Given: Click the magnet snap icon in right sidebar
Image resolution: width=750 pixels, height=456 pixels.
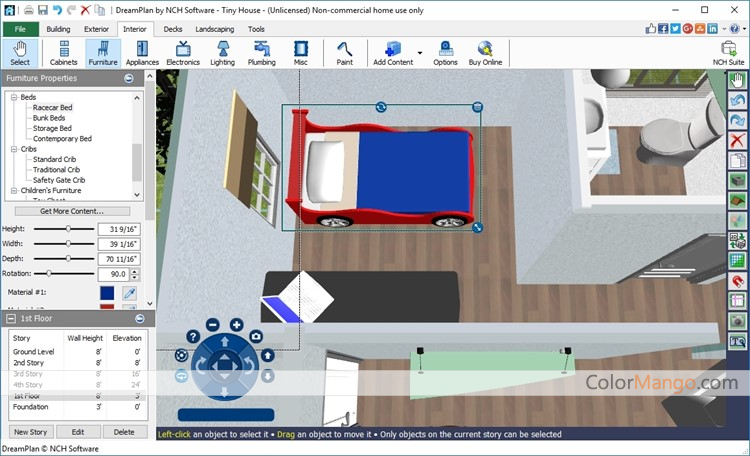Looking at the screenshot, I should click(737, 281).
